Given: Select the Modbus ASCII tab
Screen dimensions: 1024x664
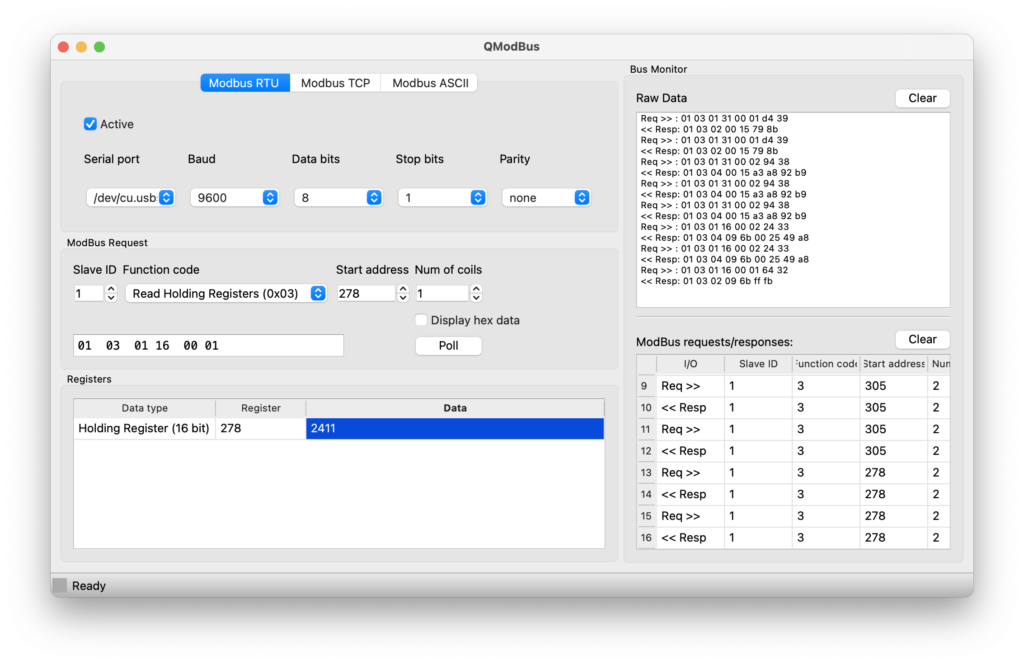Looking at the screenshot, I should [429, 83].
